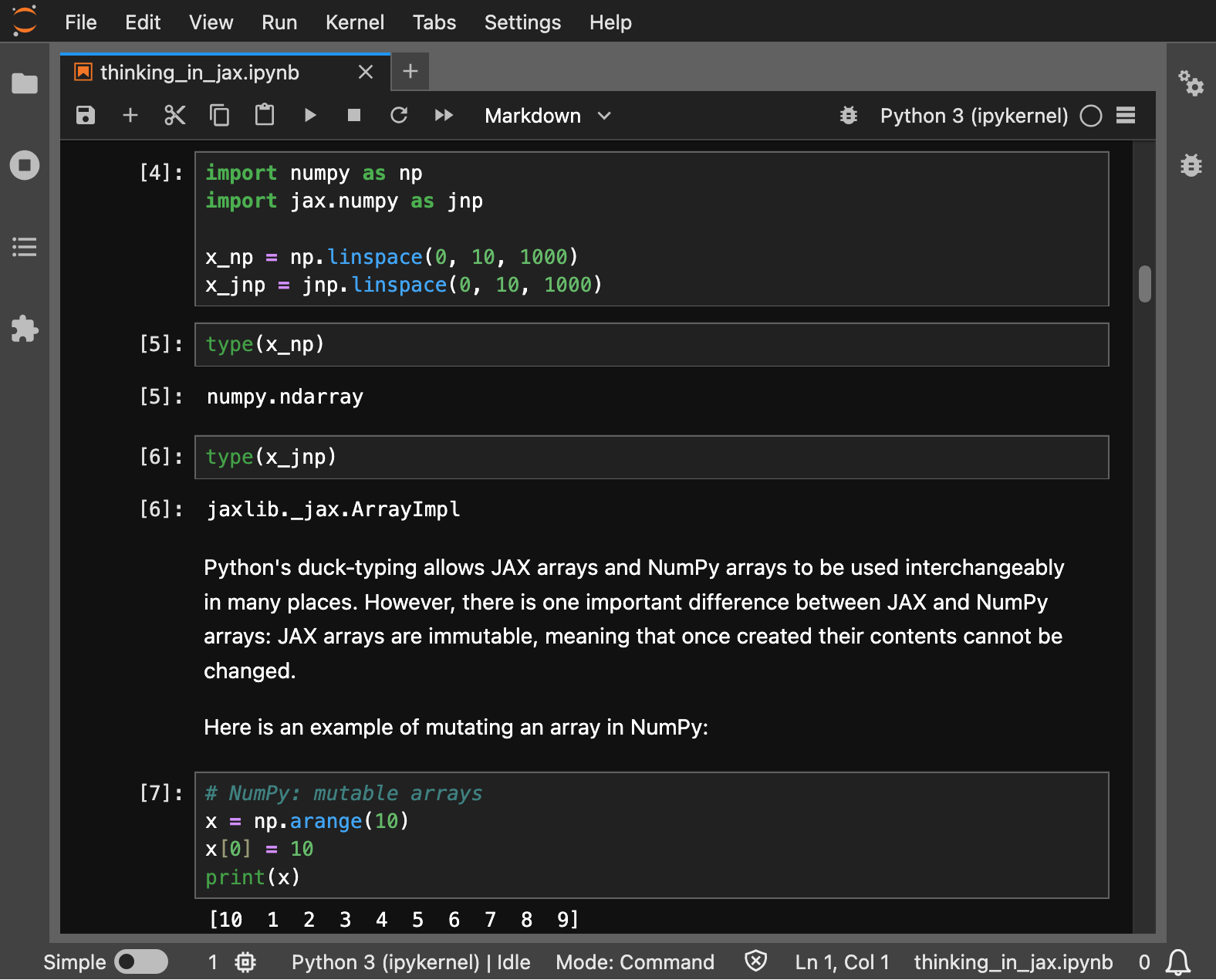Open the cell type Markdown dropdown
The height and width of the screenshot is (980, 1216).
[548, 116]
